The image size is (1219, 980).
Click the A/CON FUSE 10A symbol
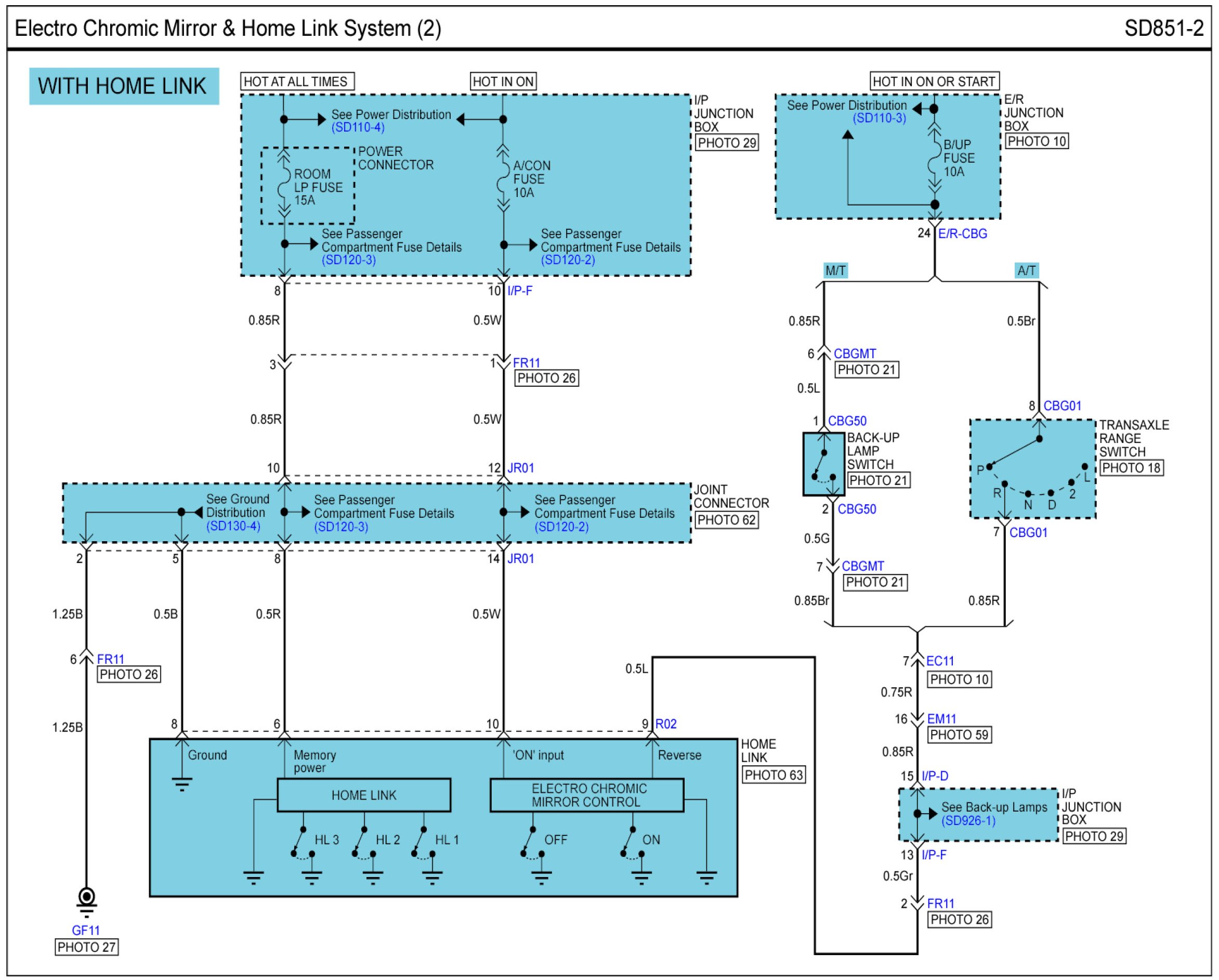[503, 181]
